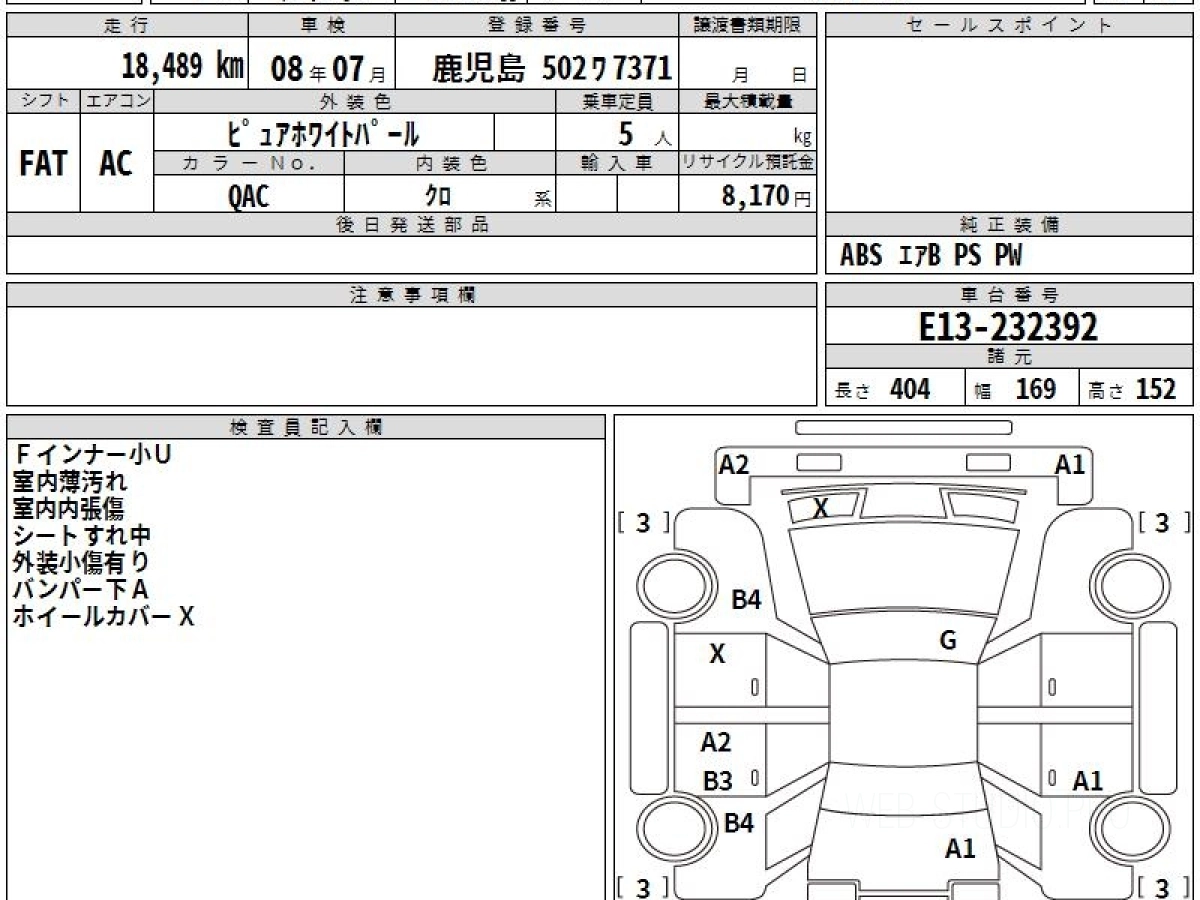Screen dimensions: 1200x900
Task: Select inspector note 室内内張傷
Action: (68, 508)
